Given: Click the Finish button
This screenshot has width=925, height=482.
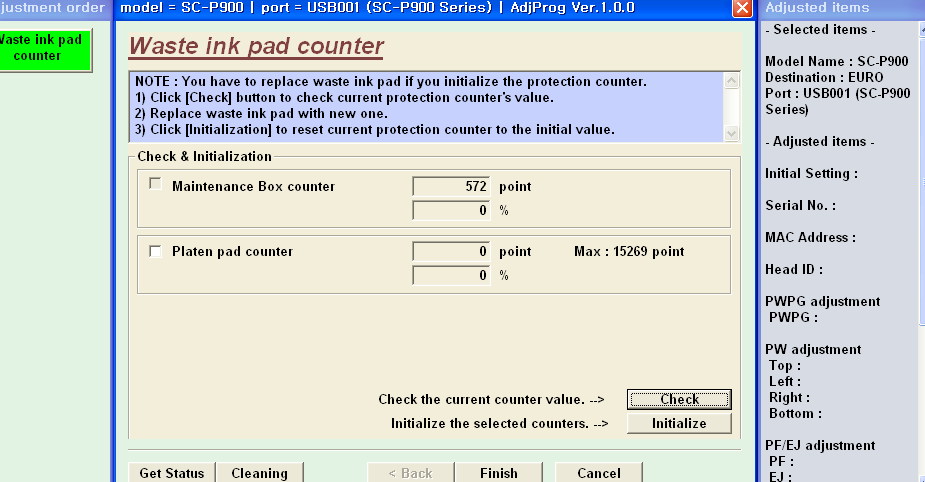Looking at the screenshot, I should click(x=498, y=472).
